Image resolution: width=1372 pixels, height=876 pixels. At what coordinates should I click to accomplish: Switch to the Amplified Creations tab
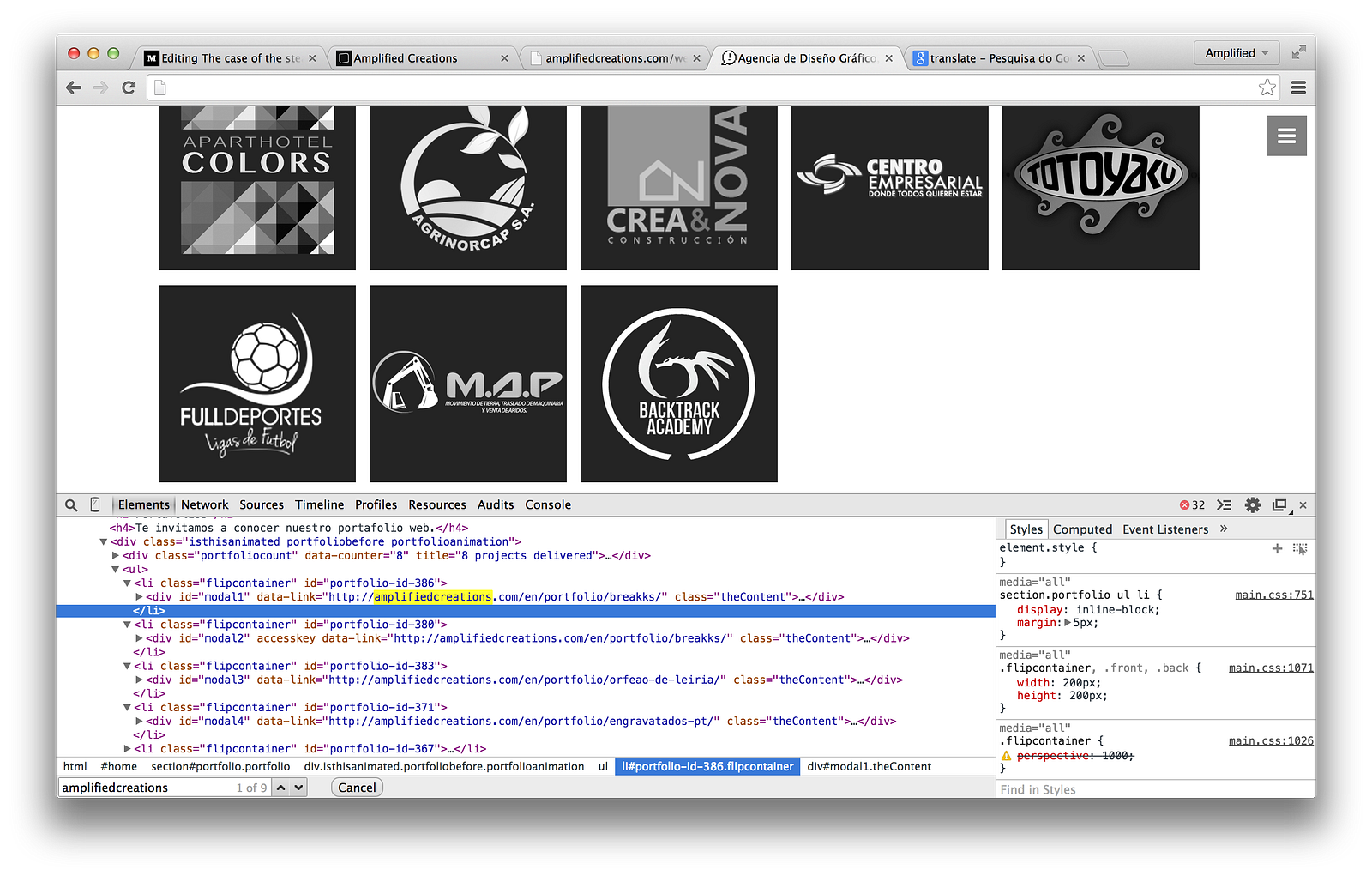point(422,58)
